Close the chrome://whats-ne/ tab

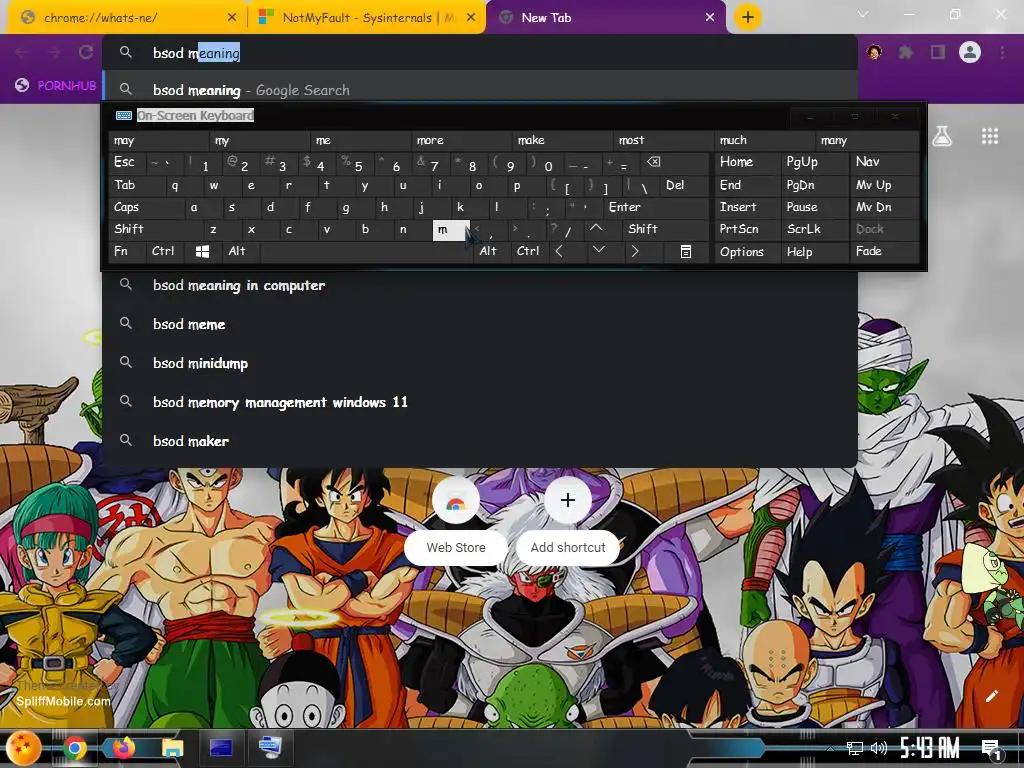coord(232,18)
